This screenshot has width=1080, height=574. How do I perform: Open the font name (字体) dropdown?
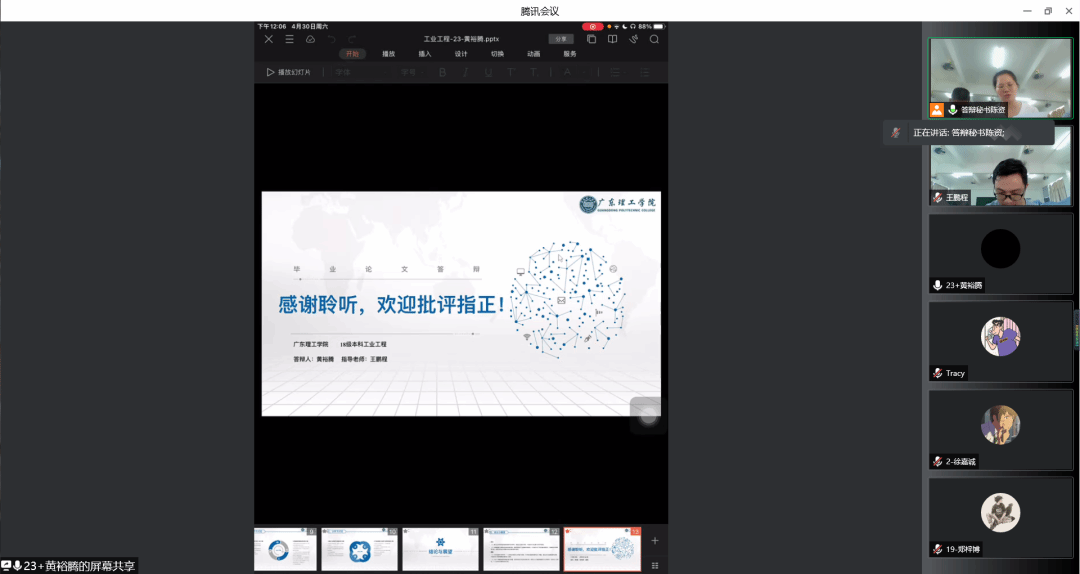point(343,72)
